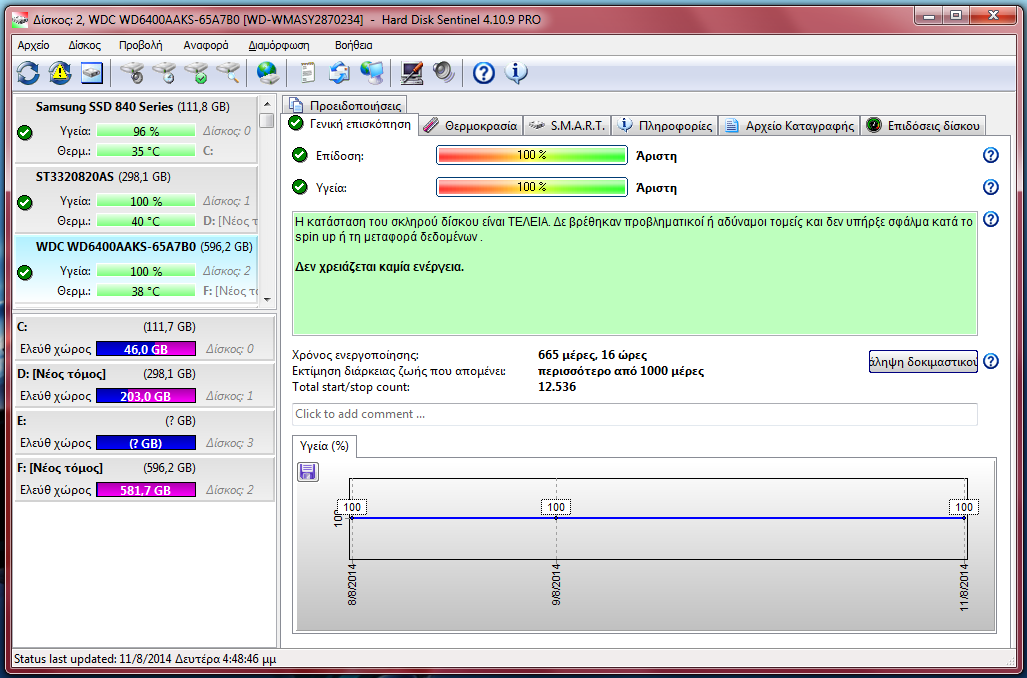Click green check icon of ST3320820AS disk
This screenshot has width=1027, height=678.
pyautogui.click(x=25, y=202)
